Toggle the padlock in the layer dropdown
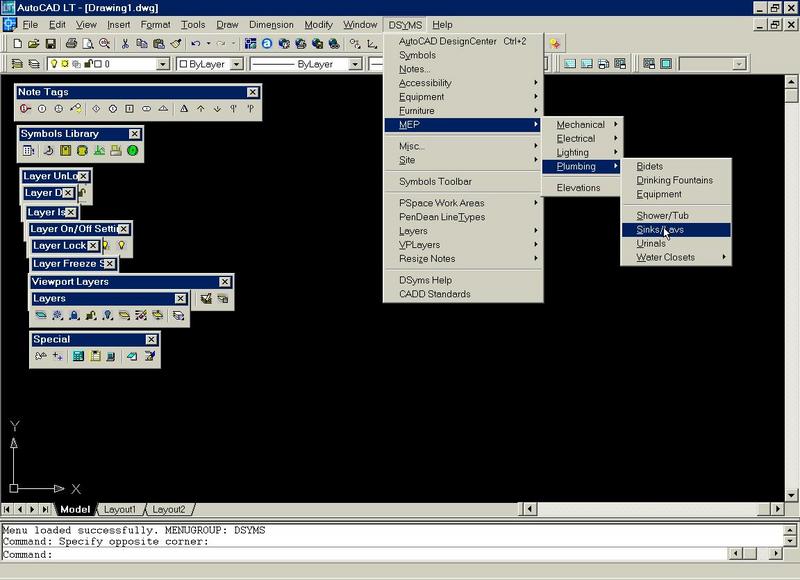800x580 pixels. pyautogui.click(x=88, y=64)
